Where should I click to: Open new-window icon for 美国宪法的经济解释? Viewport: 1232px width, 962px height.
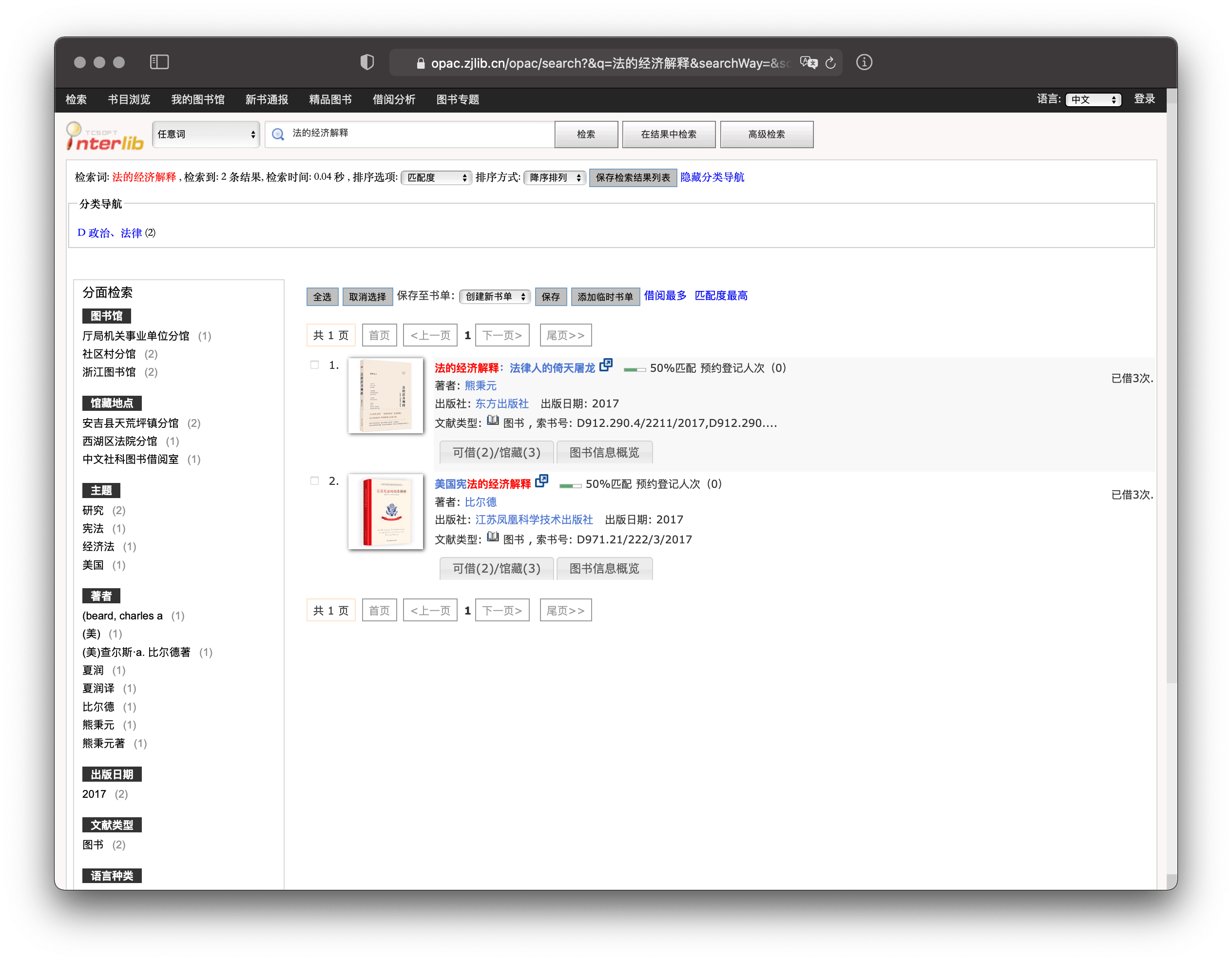tap(541, 481)
